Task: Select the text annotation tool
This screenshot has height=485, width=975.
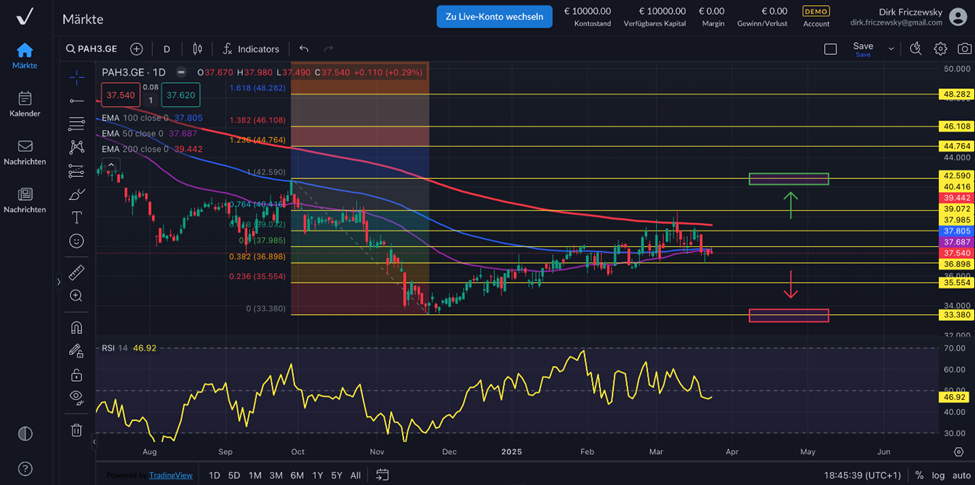Action: [76, 217]
